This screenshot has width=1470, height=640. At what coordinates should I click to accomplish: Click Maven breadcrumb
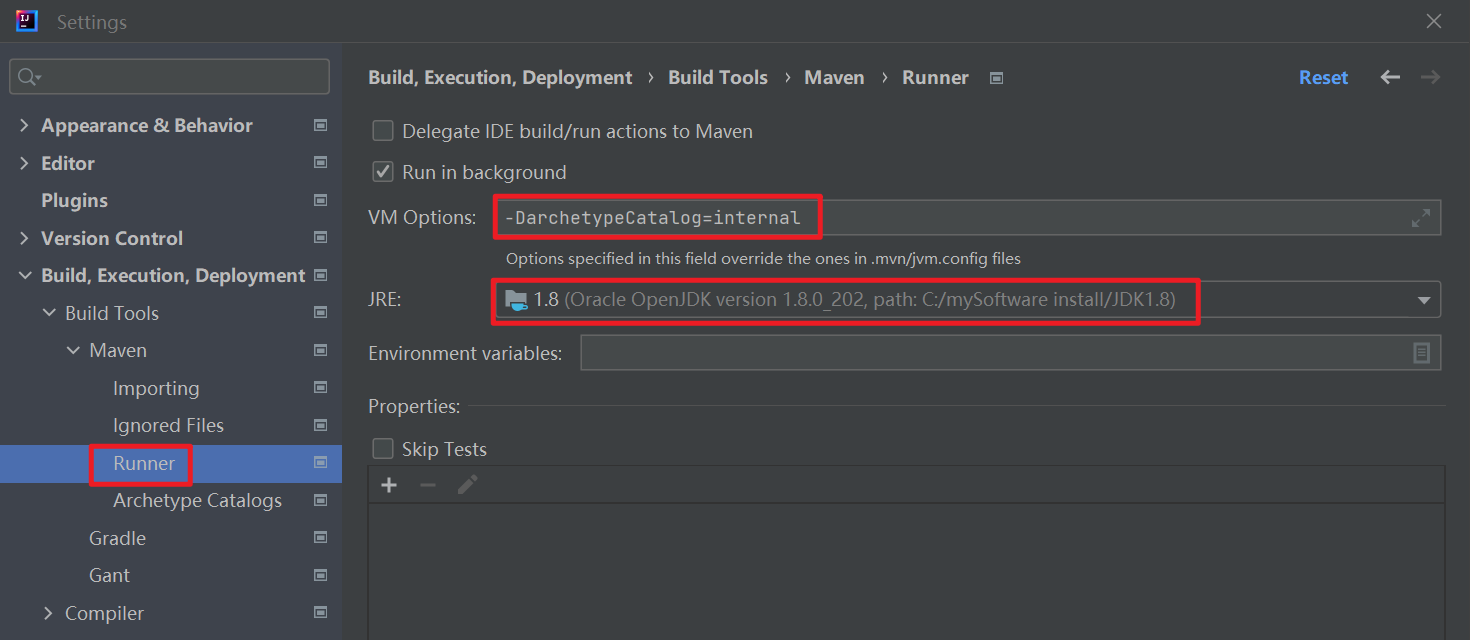point(834,78)
